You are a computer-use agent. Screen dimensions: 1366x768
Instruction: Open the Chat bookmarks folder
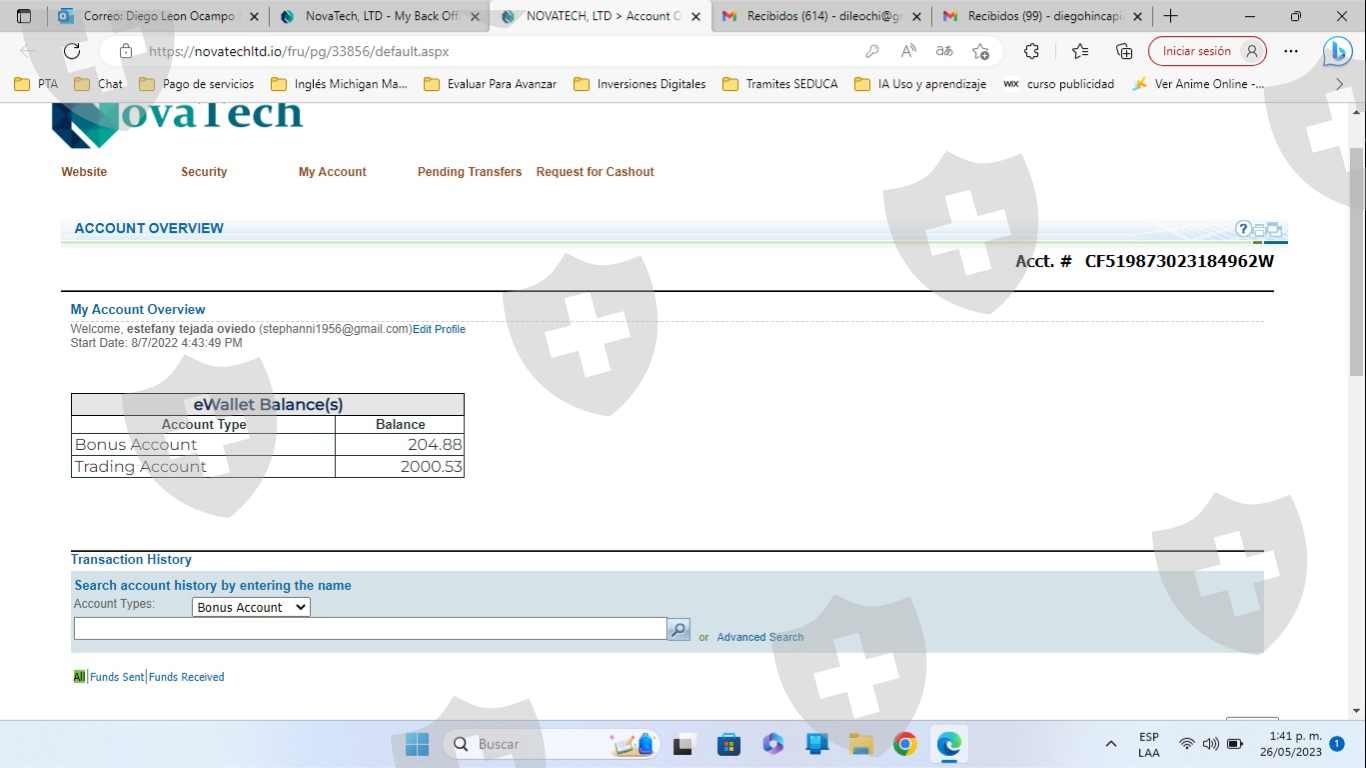(98, 84)
